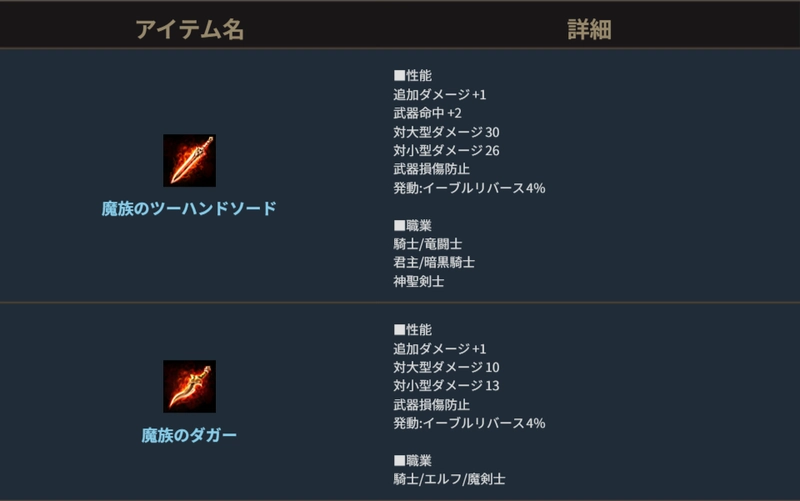Click the アイテム名 column header
The height and width of the screenshot is (501, 800).
189,30
